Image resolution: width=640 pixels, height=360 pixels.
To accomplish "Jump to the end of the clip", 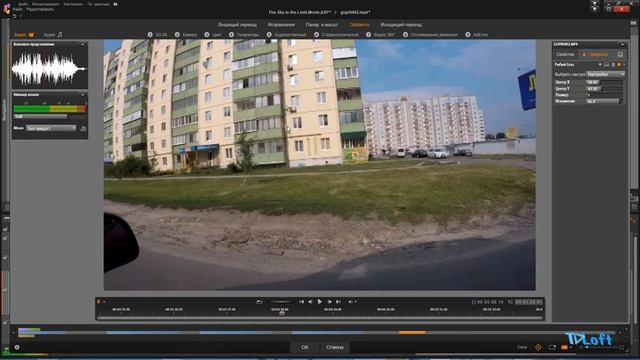I will click(x=338, y=302).
